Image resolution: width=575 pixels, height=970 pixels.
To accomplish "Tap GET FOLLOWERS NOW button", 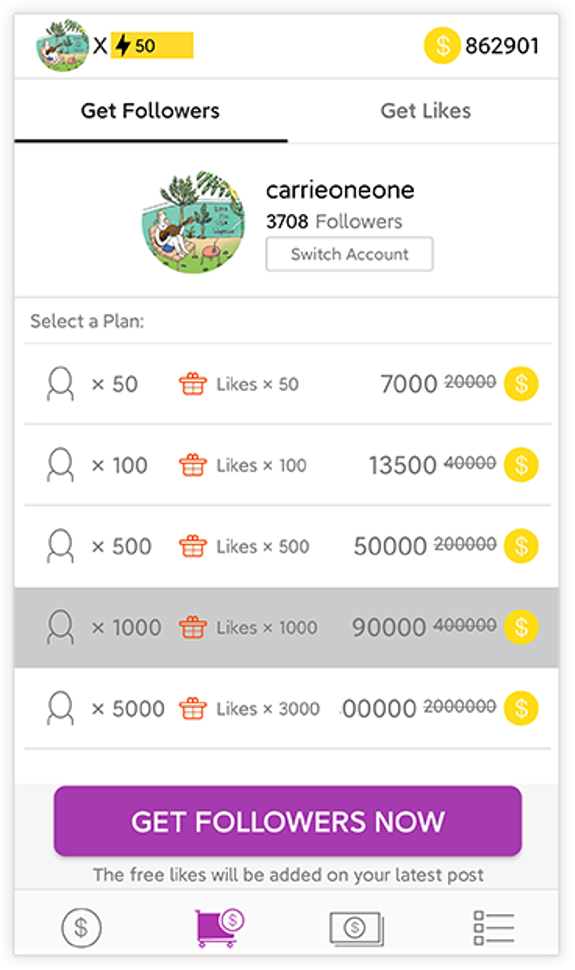I will click(x=288, y=821).
